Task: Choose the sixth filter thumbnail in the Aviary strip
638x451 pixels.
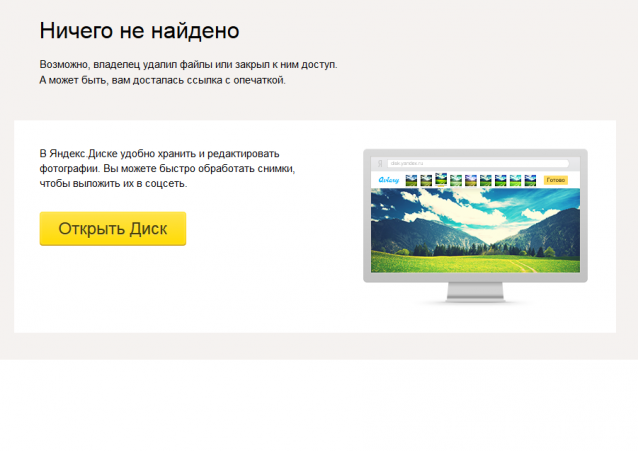Action: pos(486,181)
